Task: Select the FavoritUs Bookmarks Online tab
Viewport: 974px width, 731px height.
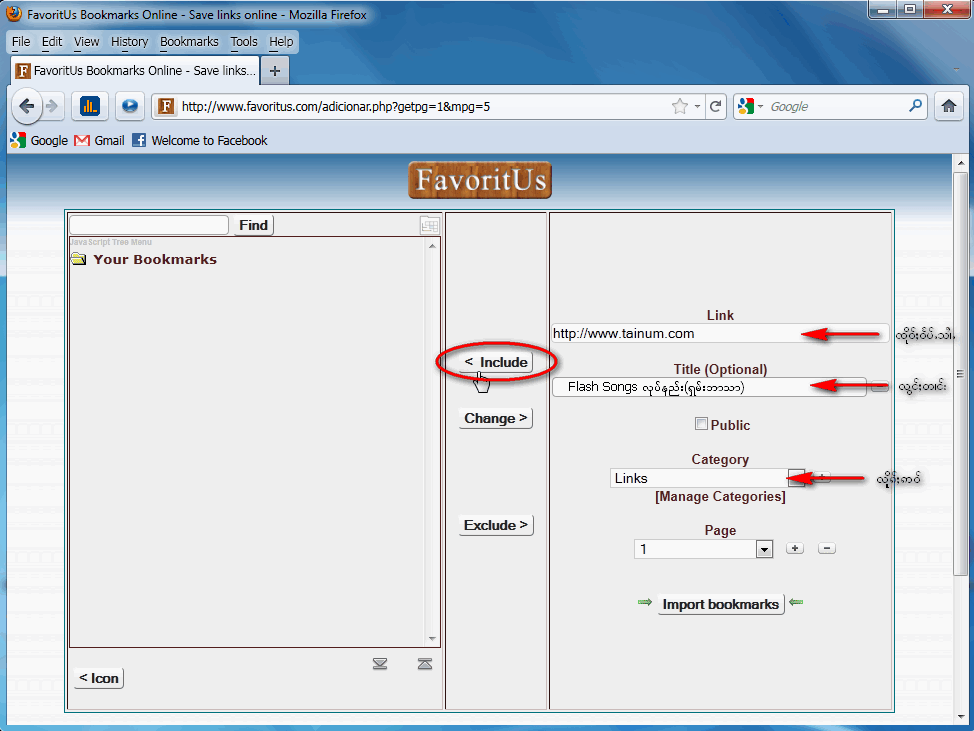Action: (135, 71)
